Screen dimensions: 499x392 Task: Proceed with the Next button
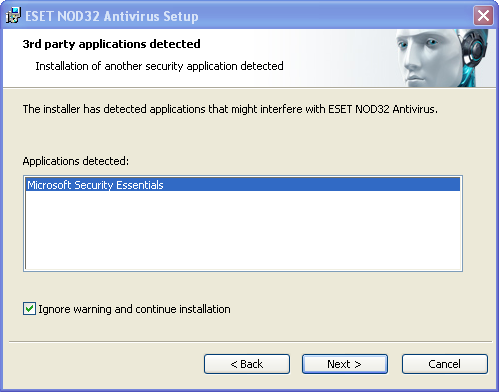tap(345, 364)
